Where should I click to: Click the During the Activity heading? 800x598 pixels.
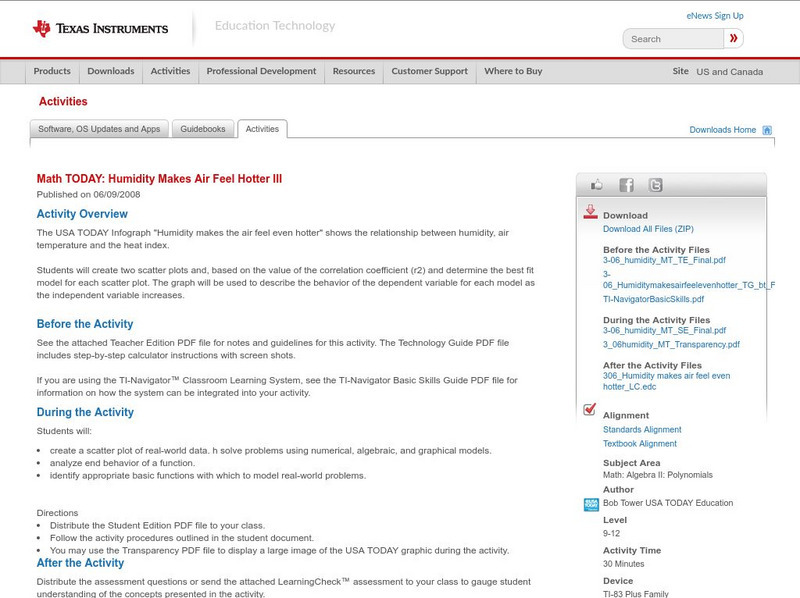click(x=85, y=412)
